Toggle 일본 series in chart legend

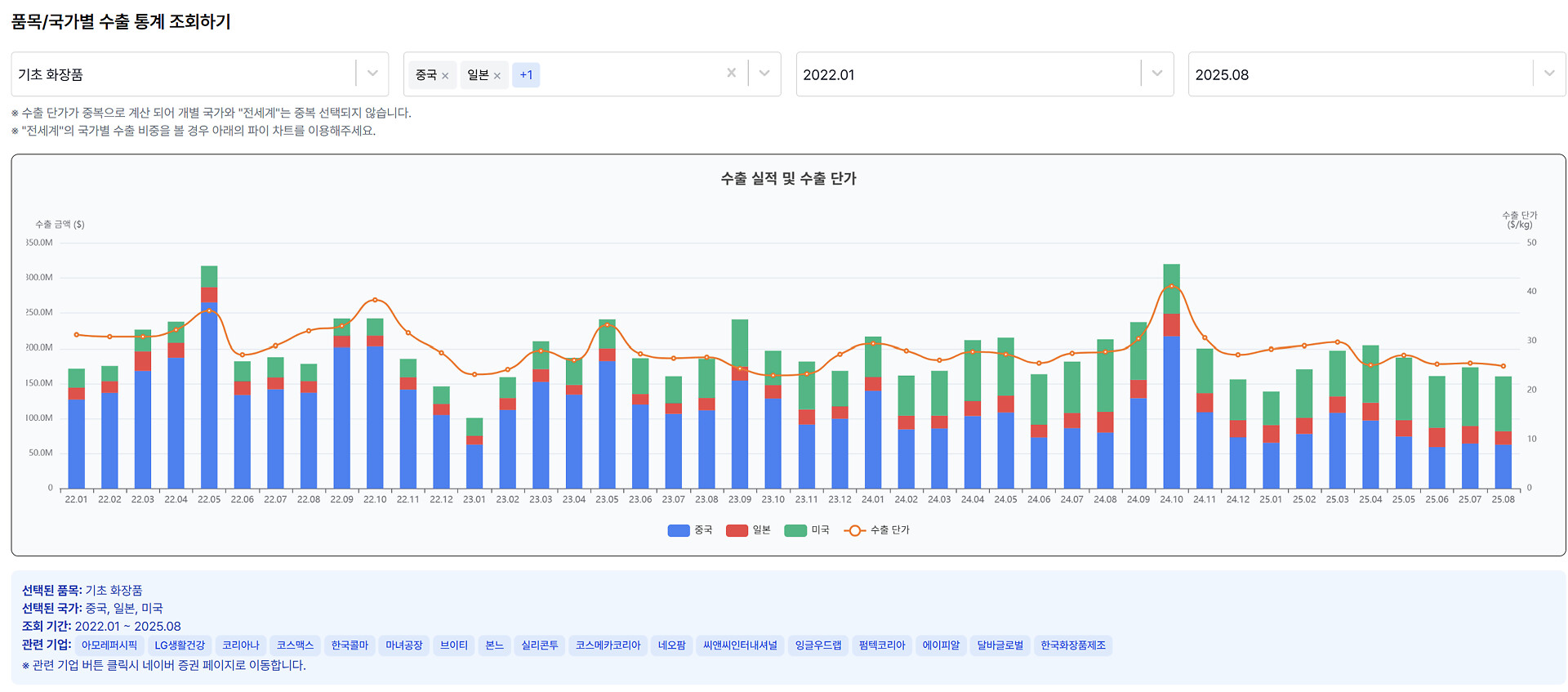748,530
